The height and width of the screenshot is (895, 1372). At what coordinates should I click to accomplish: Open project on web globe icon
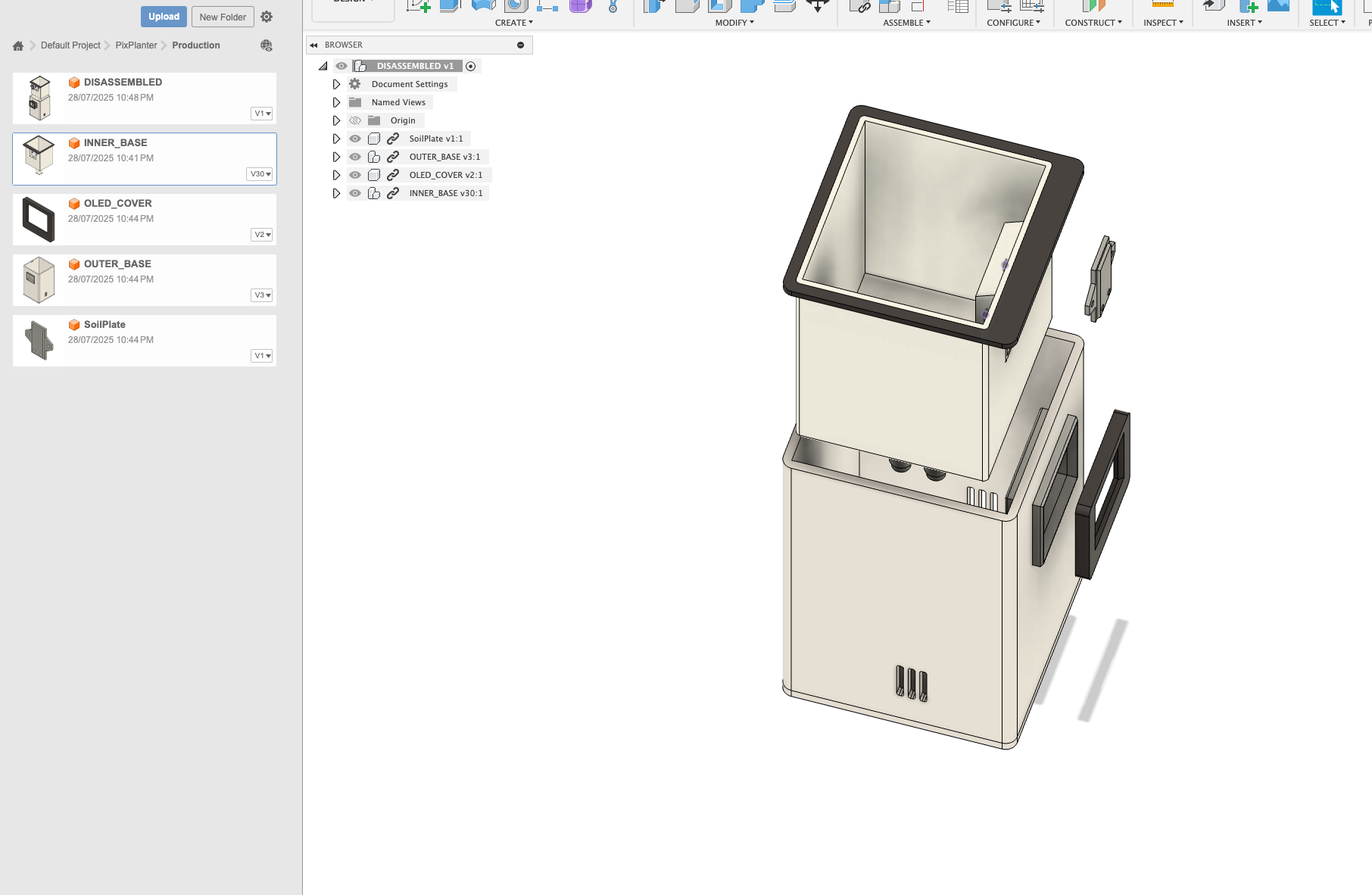(267, 45)
